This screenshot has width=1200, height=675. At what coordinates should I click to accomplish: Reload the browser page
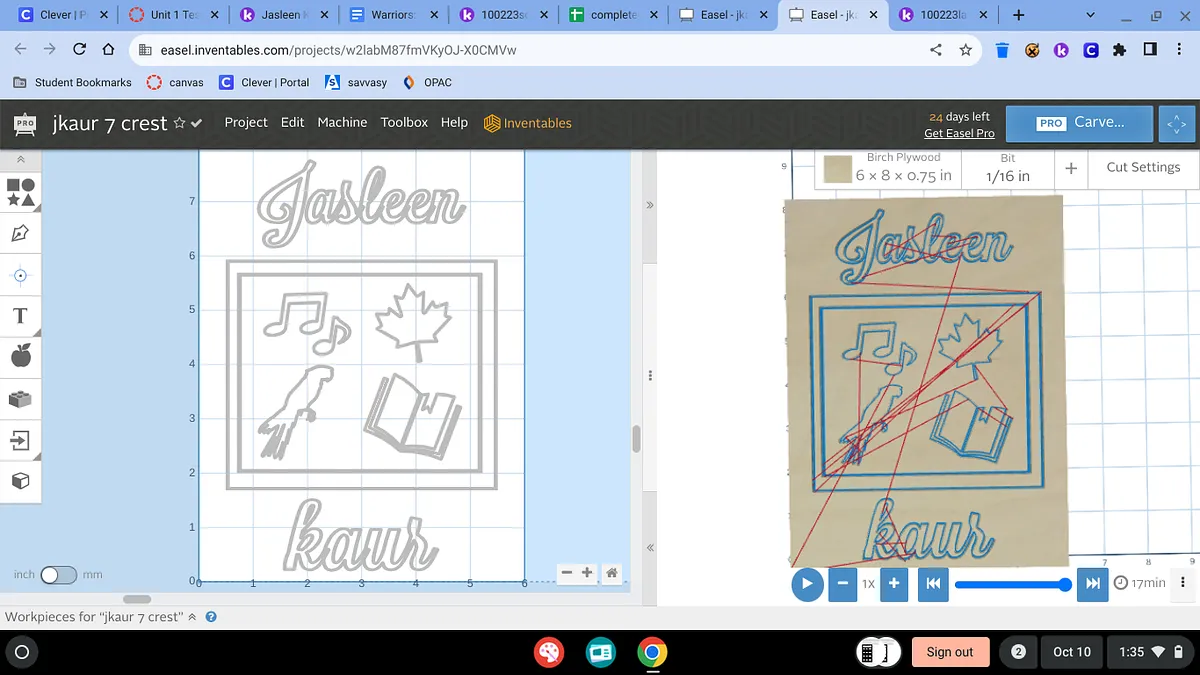click(x=80, y=50)
